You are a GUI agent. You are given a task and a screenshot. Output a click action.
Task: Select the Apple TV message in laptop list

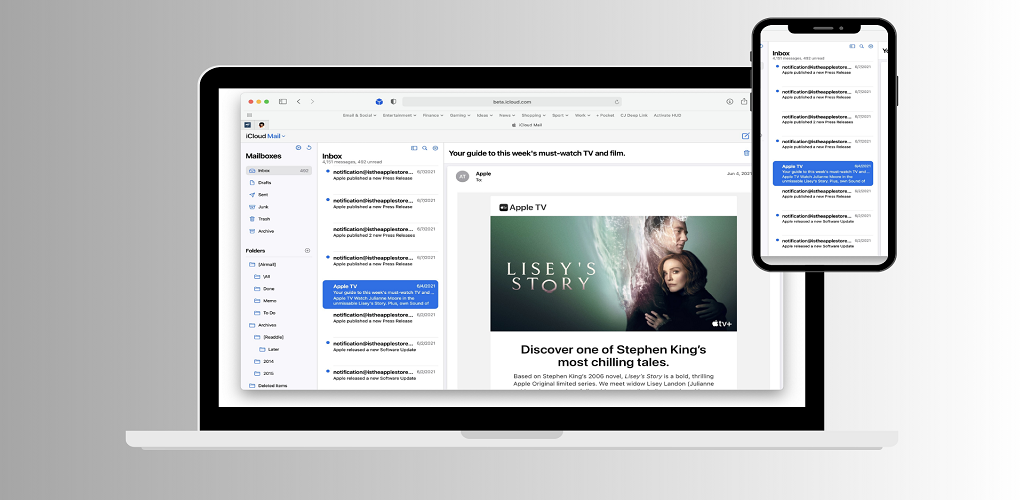pos(380,294)
